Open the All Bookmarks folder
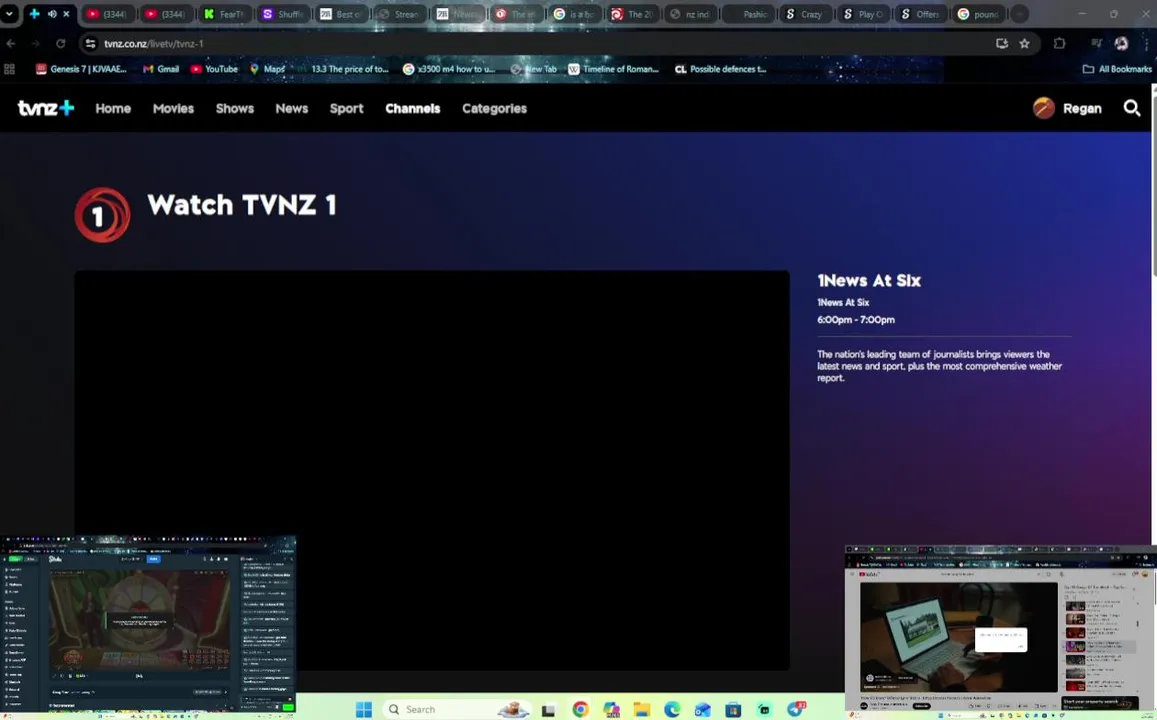The image size is (1157, 720). coord(1117,69)
